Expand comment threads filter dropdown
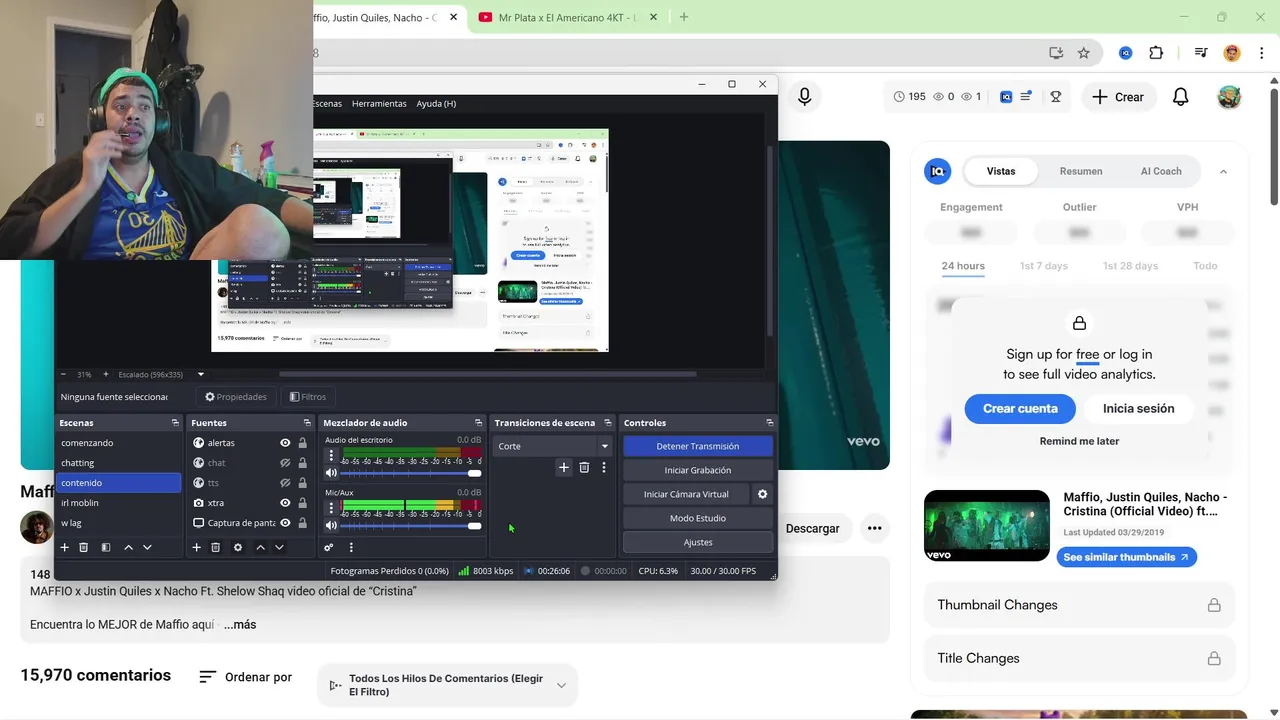Screen dimensions: 1280x720 (x=447, y=685)
